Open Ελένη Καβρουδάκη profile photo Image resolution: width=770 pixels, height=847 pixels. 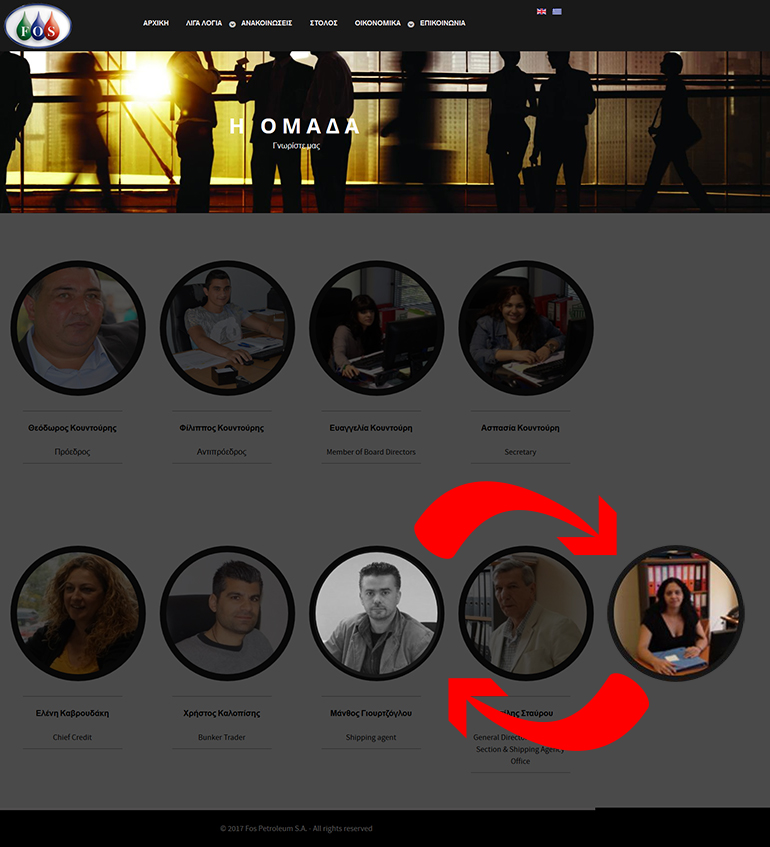click(78, 613)
